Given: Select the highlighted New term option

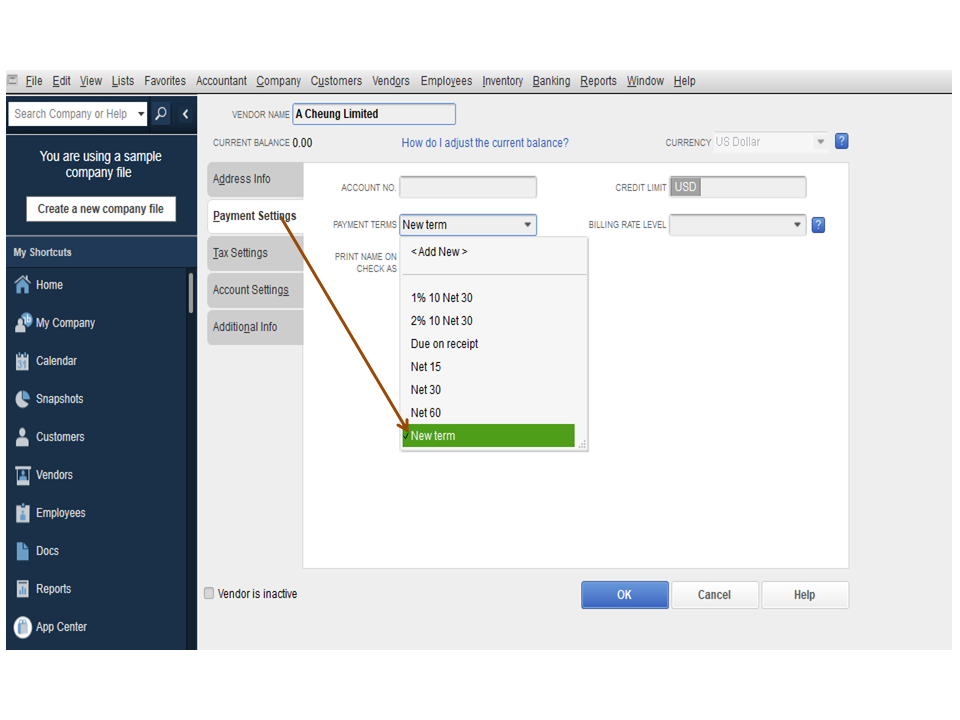Looking at the screenshot, I should pyautogui.click(x=488, y=435).
